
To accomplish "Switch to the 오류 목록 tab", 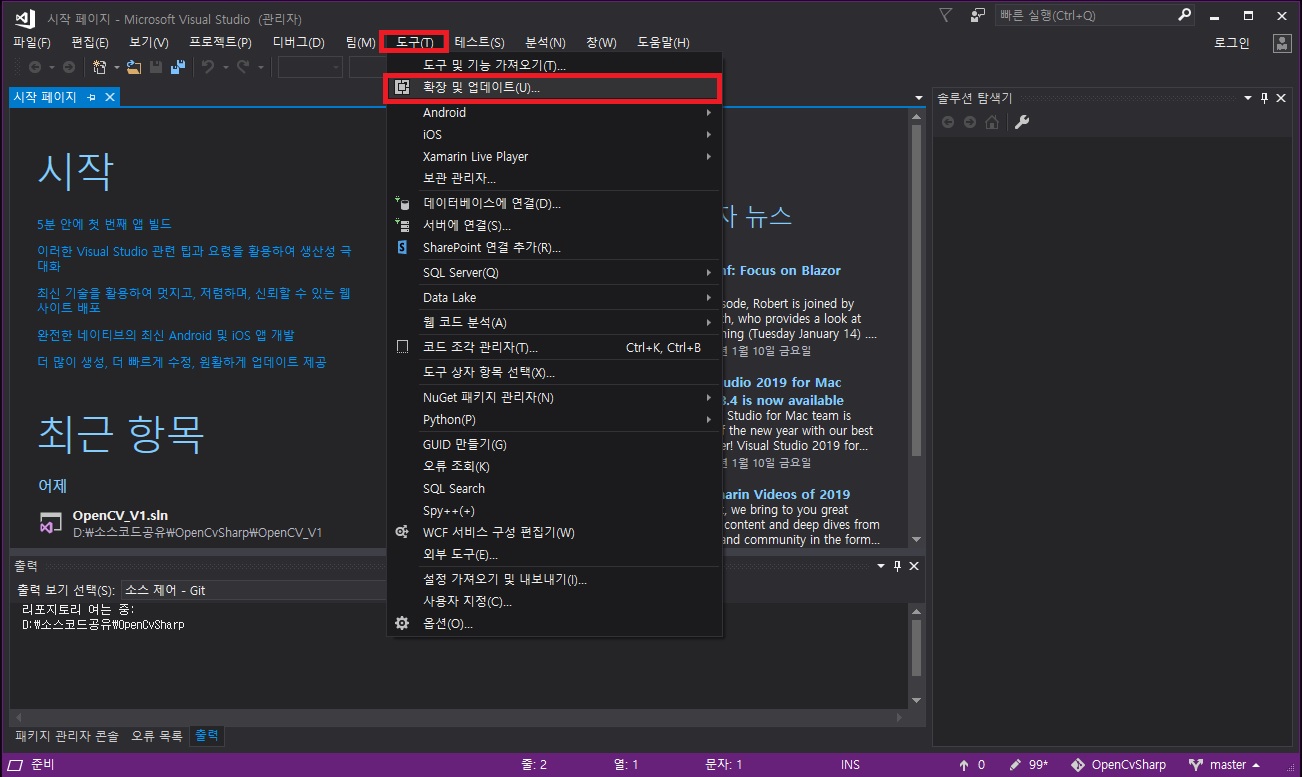I will pyautogui.click(x=157, y=736).
